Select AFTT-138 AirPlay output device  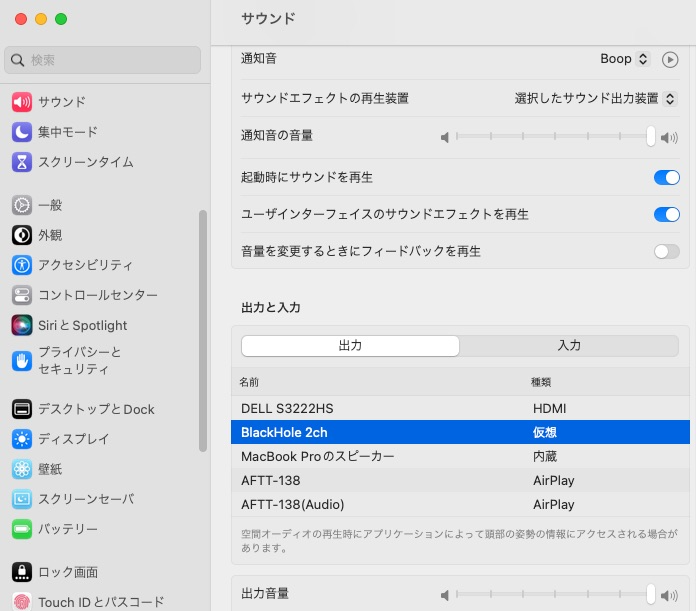point(460,480)
